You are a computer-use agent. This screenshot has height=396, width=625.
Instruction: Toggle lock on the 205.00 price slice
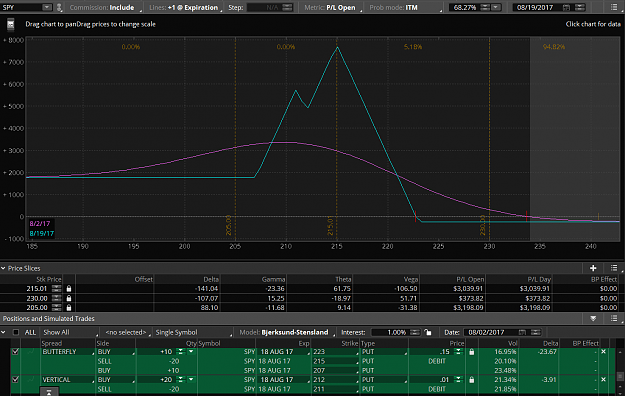(69, 307)
